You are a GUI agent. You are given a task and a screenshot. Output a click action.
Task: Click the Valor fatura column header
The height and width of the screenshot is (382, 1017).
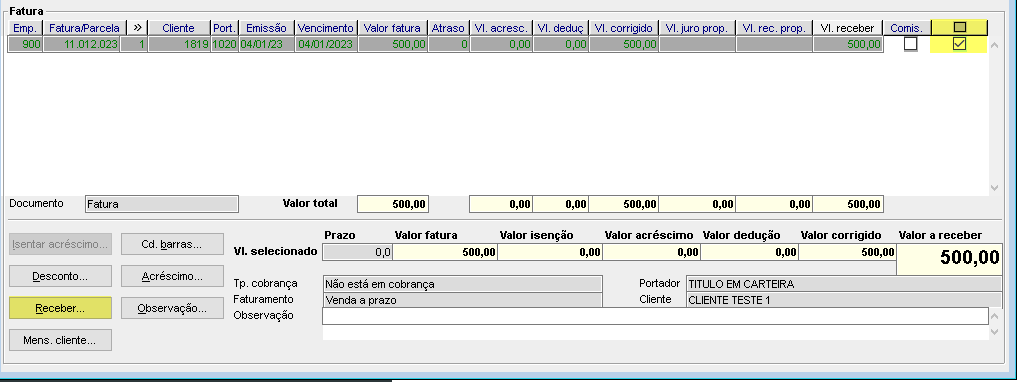point(392,28)
